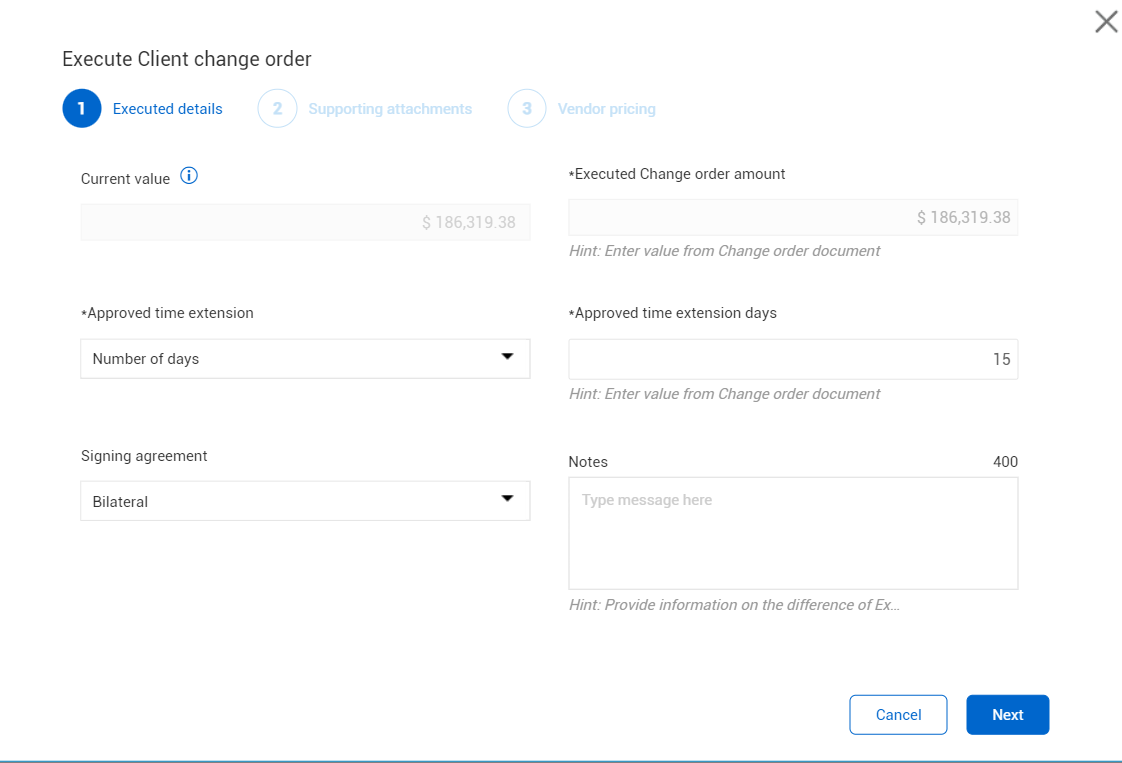Click inside the Notes message text area

(x=793, y=533)
